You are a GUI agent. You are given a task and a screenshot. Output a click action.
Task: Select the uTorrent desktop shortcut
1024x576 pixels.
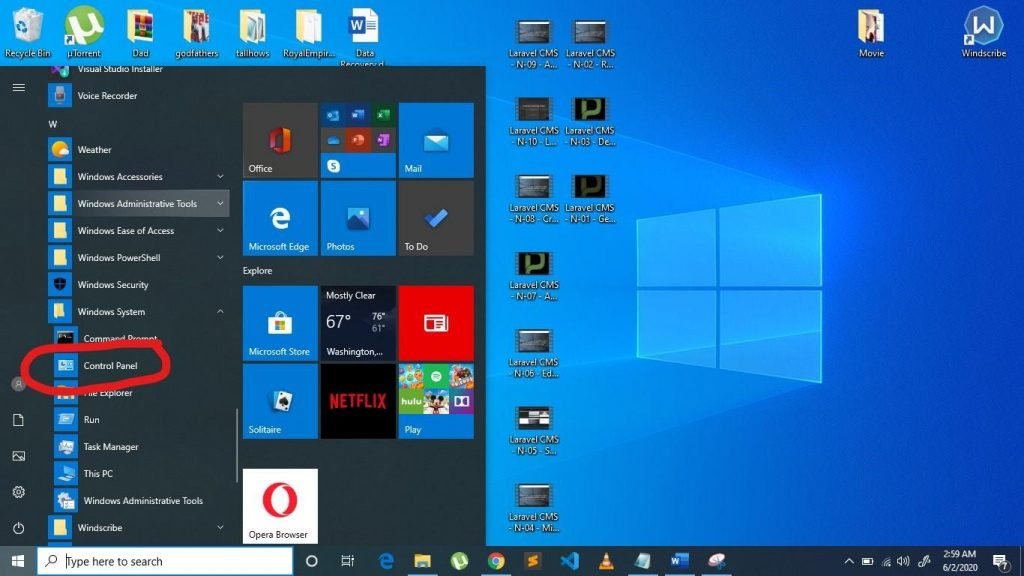point(84,32)
